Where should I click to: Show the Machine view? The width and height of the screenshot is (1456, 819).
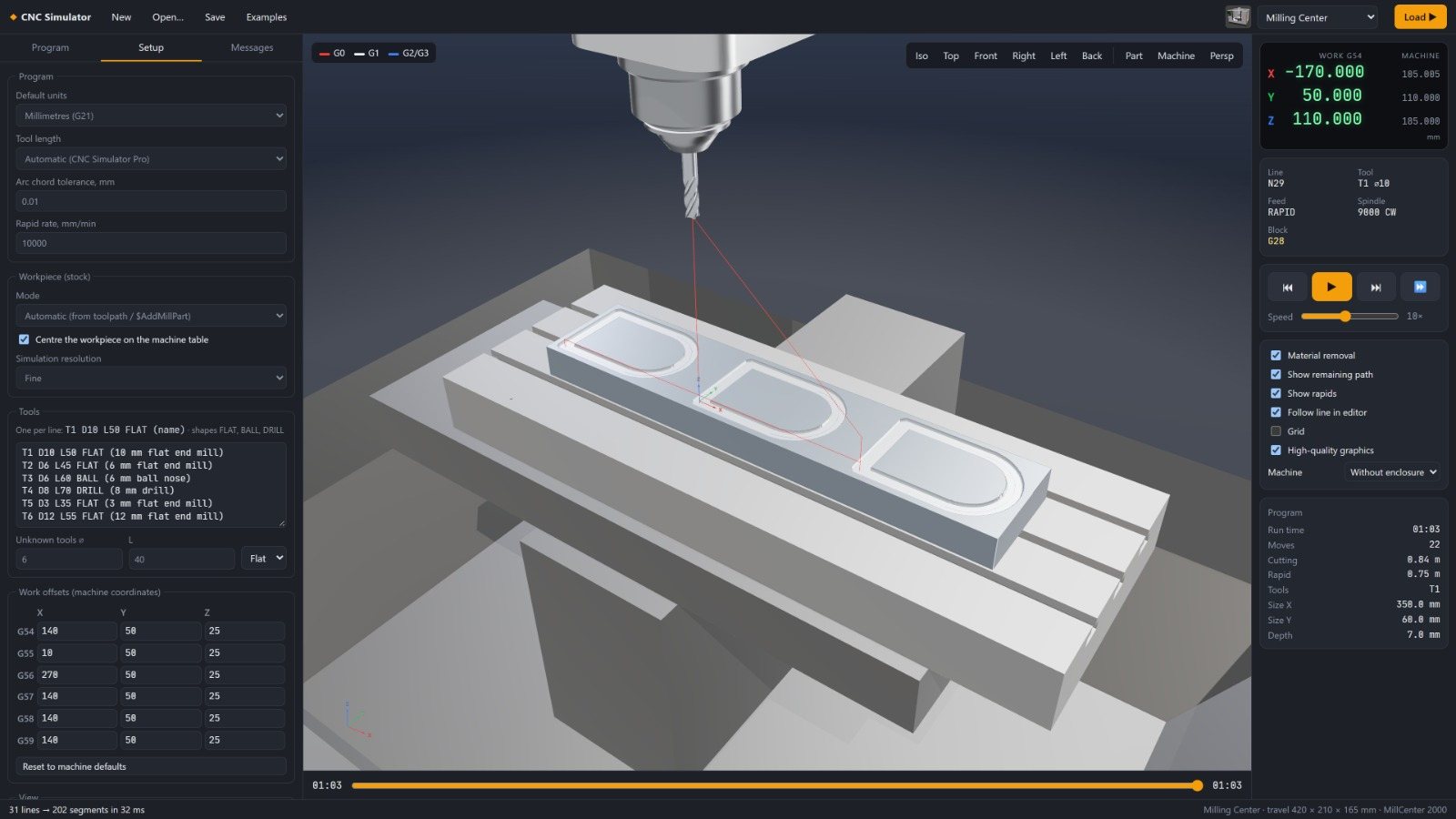[1176, 56]
